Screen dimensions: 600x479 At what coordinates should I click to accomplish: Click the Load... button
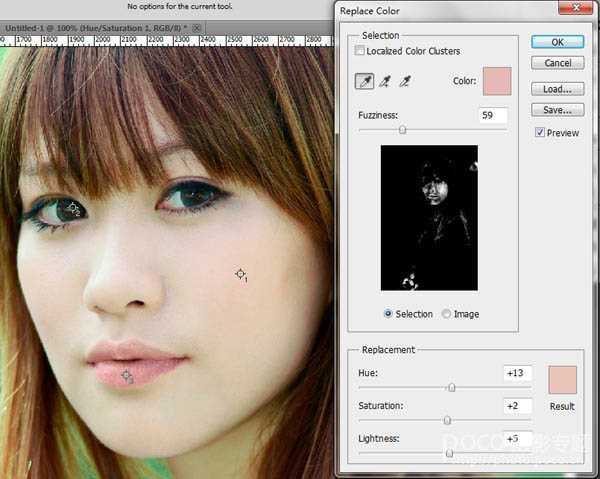[557, 89]
